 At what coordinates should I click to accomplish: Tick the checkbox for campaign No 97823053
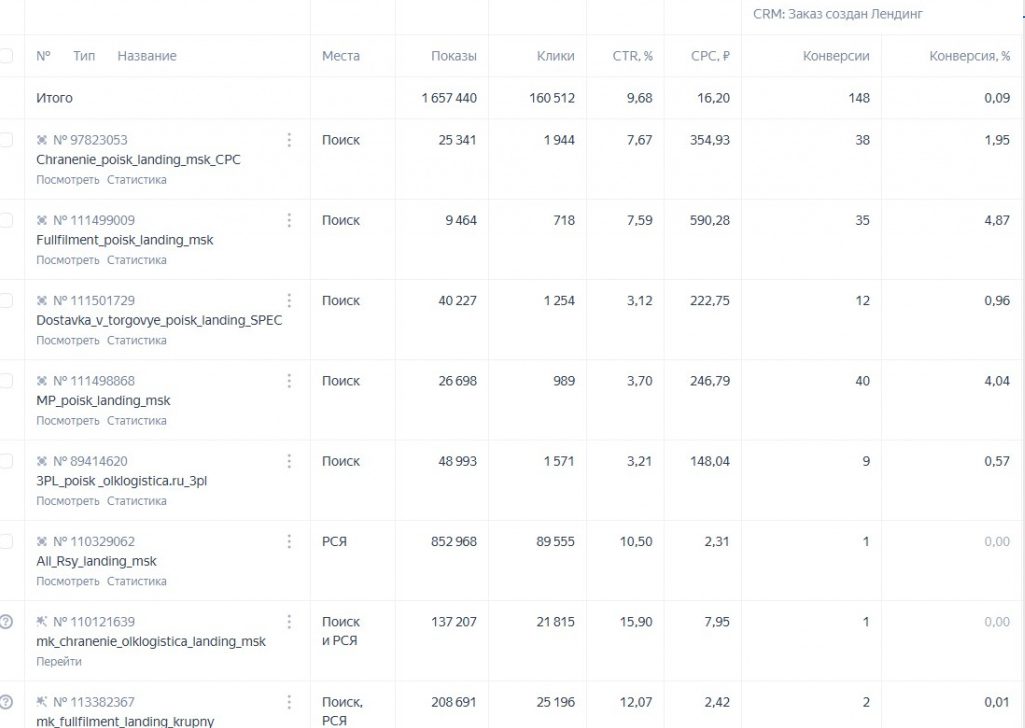pyautogui.click(x=6, y=140)
